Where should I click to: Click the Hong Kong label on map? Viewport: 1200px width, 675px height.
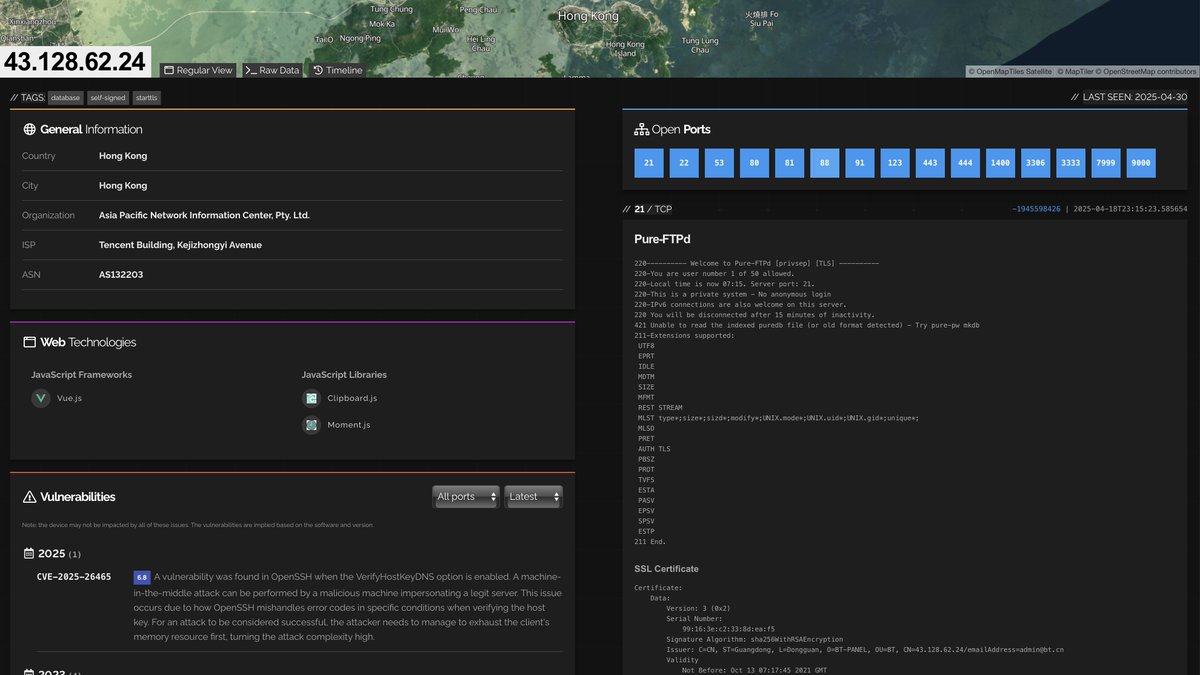pos(588,16)
